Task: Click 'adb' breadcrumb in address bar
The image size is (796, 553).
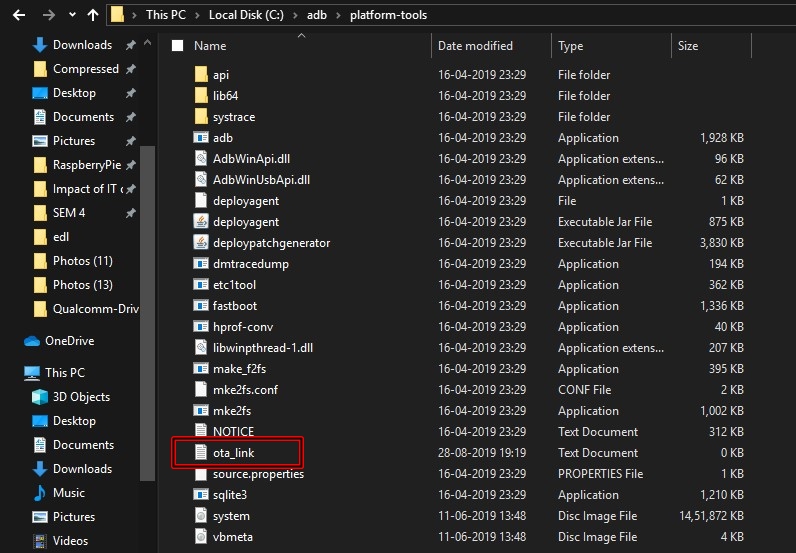Action: click(317, 15)
